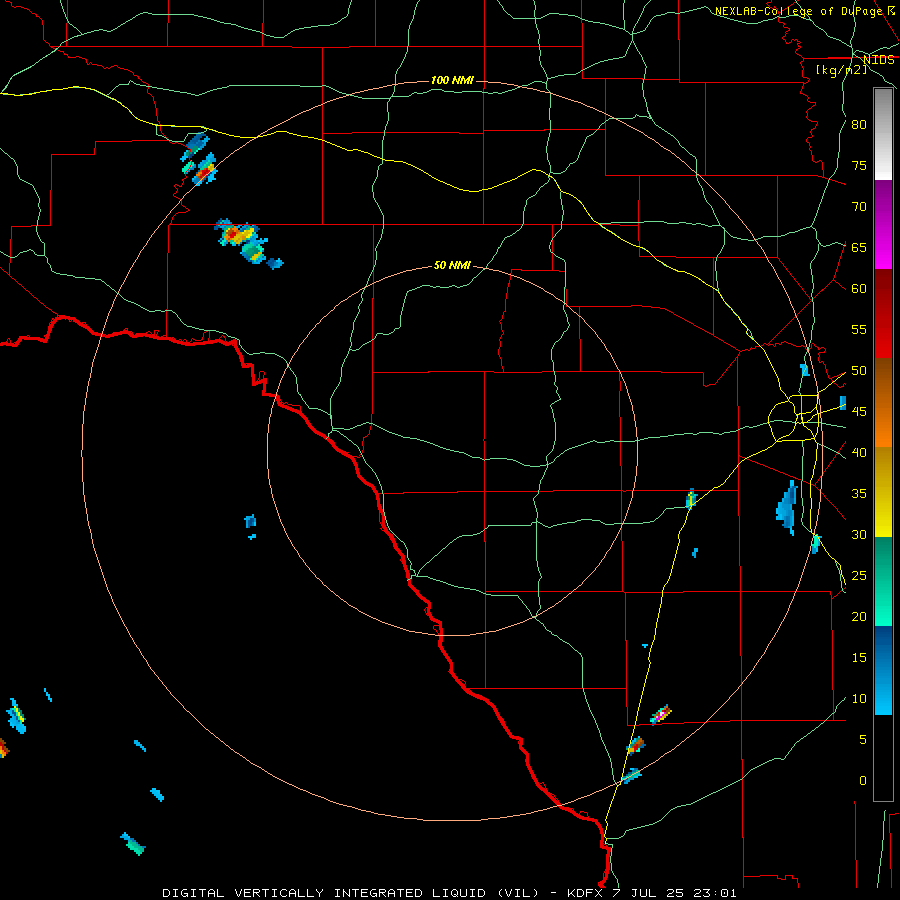Click the 65 value on the color scale
900x900 pixels.
[x=859, y=247]
